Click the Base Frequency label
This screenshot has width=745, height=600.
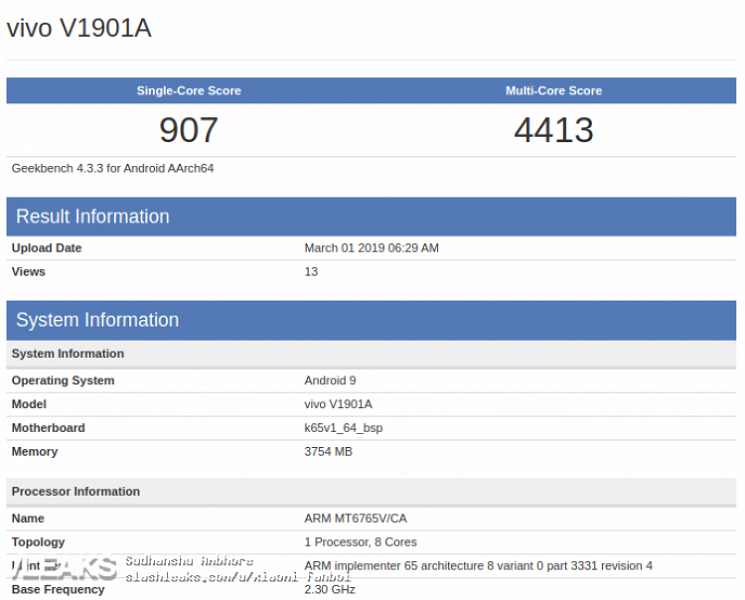point(58,590)
